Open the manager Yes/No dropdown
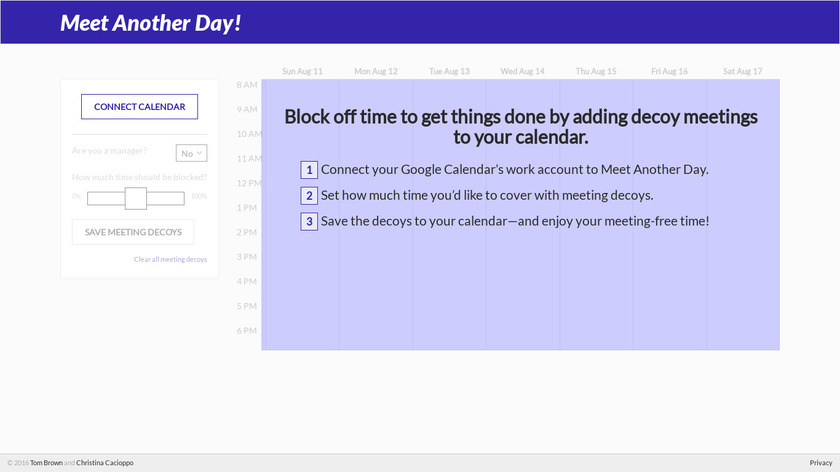This screenshot has height=472, width=840. pyautogui.click(x=191, y=153)
